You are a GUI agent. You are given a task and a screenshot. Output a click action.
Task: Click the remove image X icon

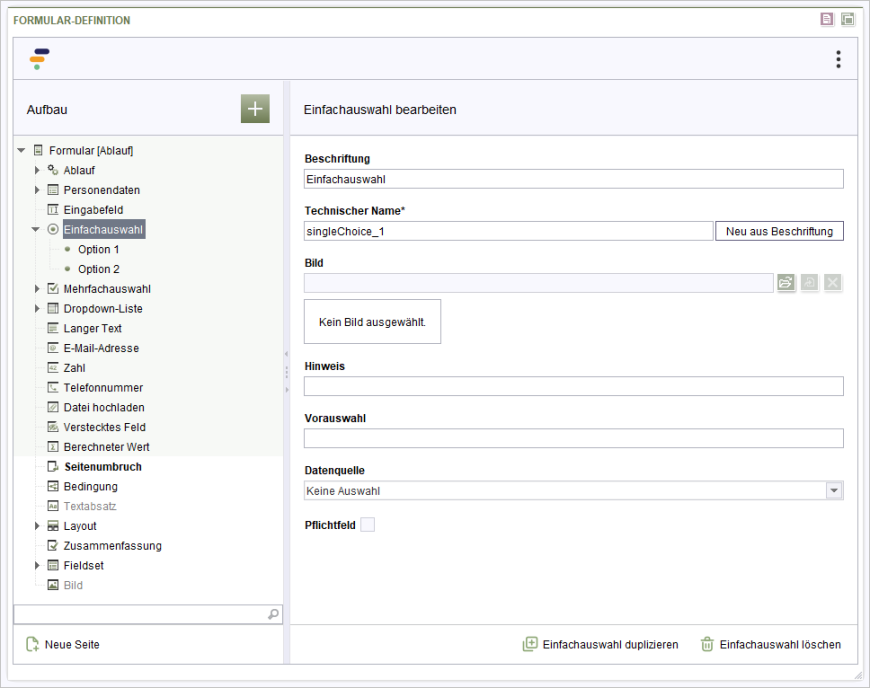pyautogui.click(x=832, y=283)
